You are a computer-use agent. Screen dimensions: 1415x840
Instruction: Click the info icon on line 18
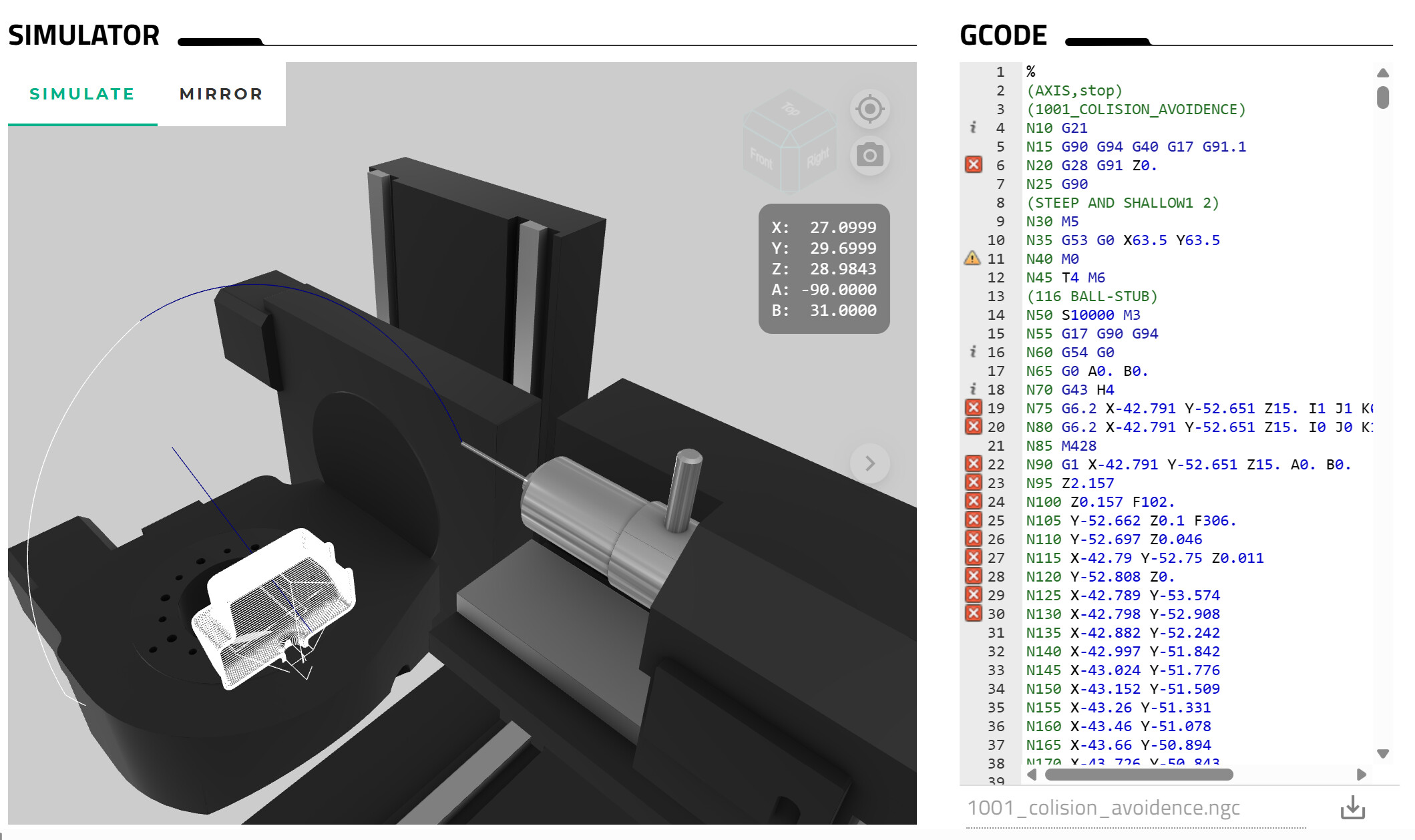click(x=973, y=389)
